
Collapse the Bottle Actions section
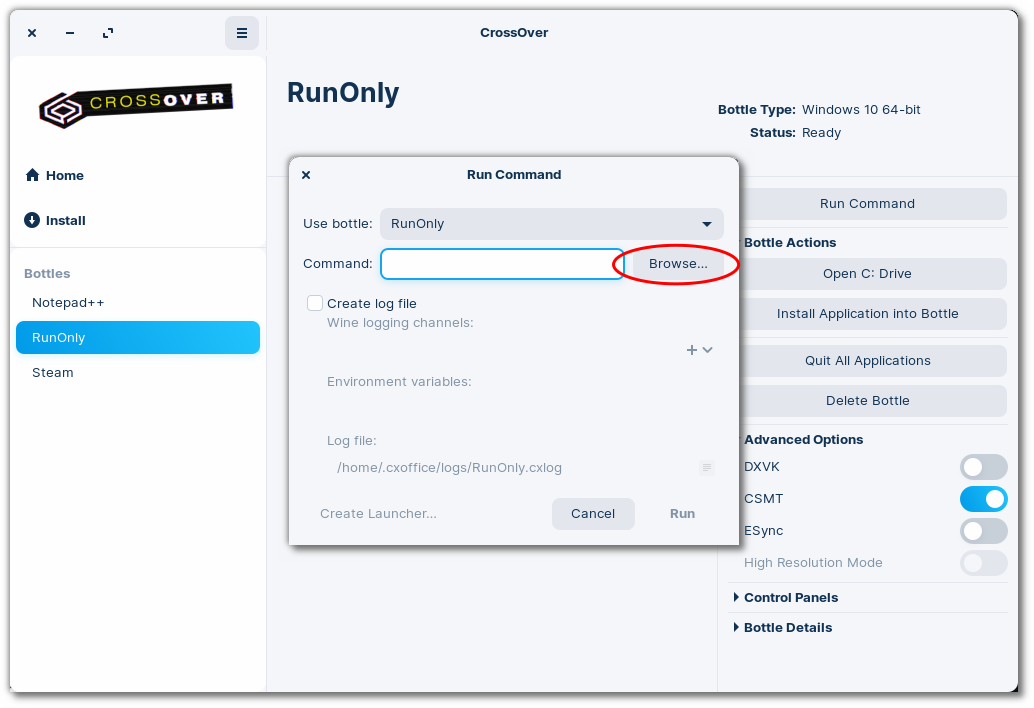[790, 243]
